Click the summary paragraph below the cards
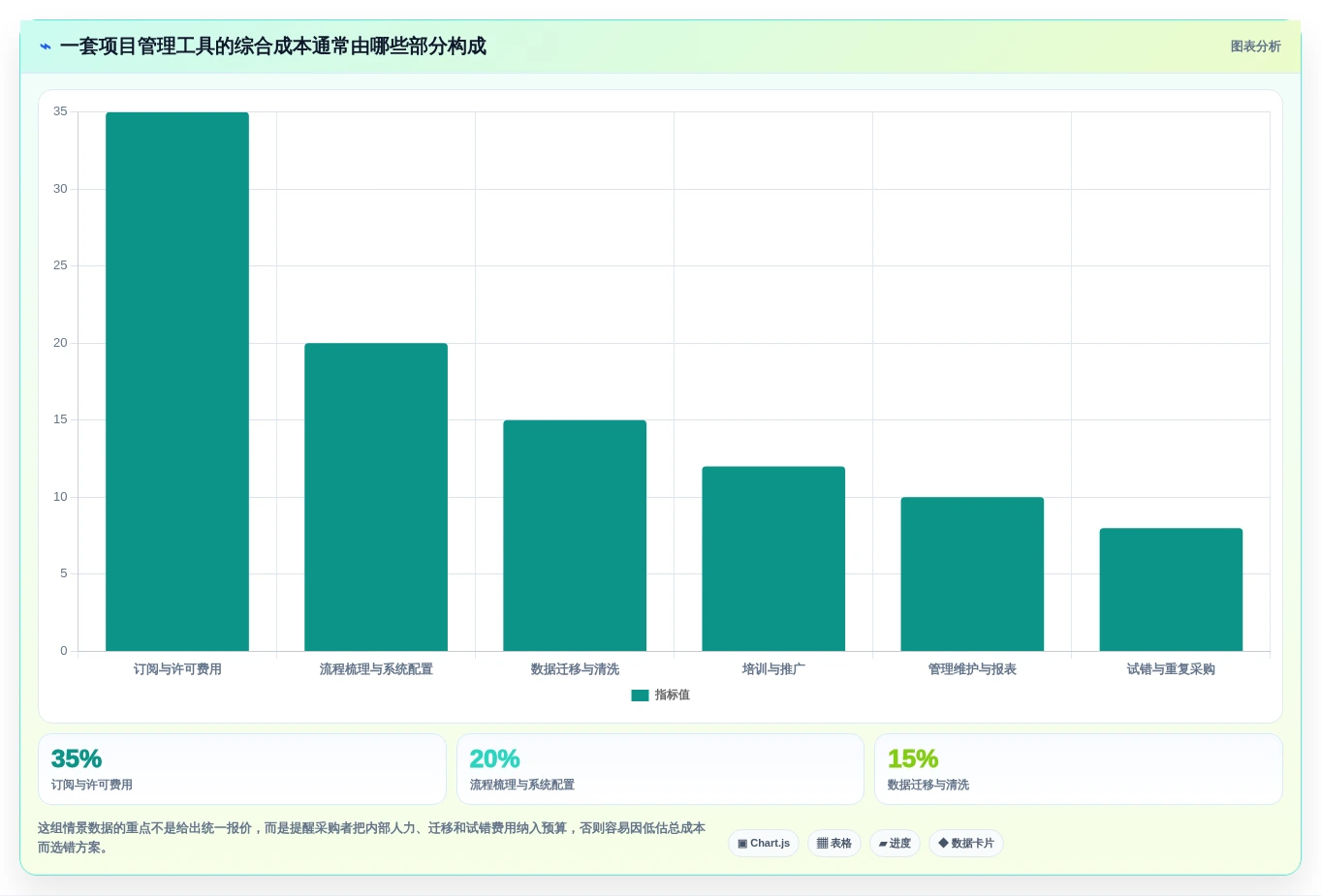 pyautogui.click(x=371, y=838)
